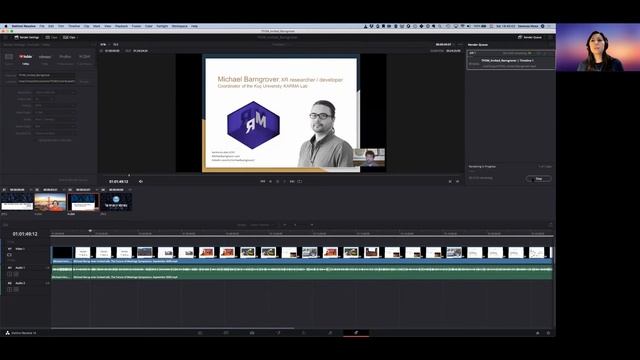This screenshot has height=360, width=640.
Task: Play the viewer in reverse
Action: click(x=270, y=181)
